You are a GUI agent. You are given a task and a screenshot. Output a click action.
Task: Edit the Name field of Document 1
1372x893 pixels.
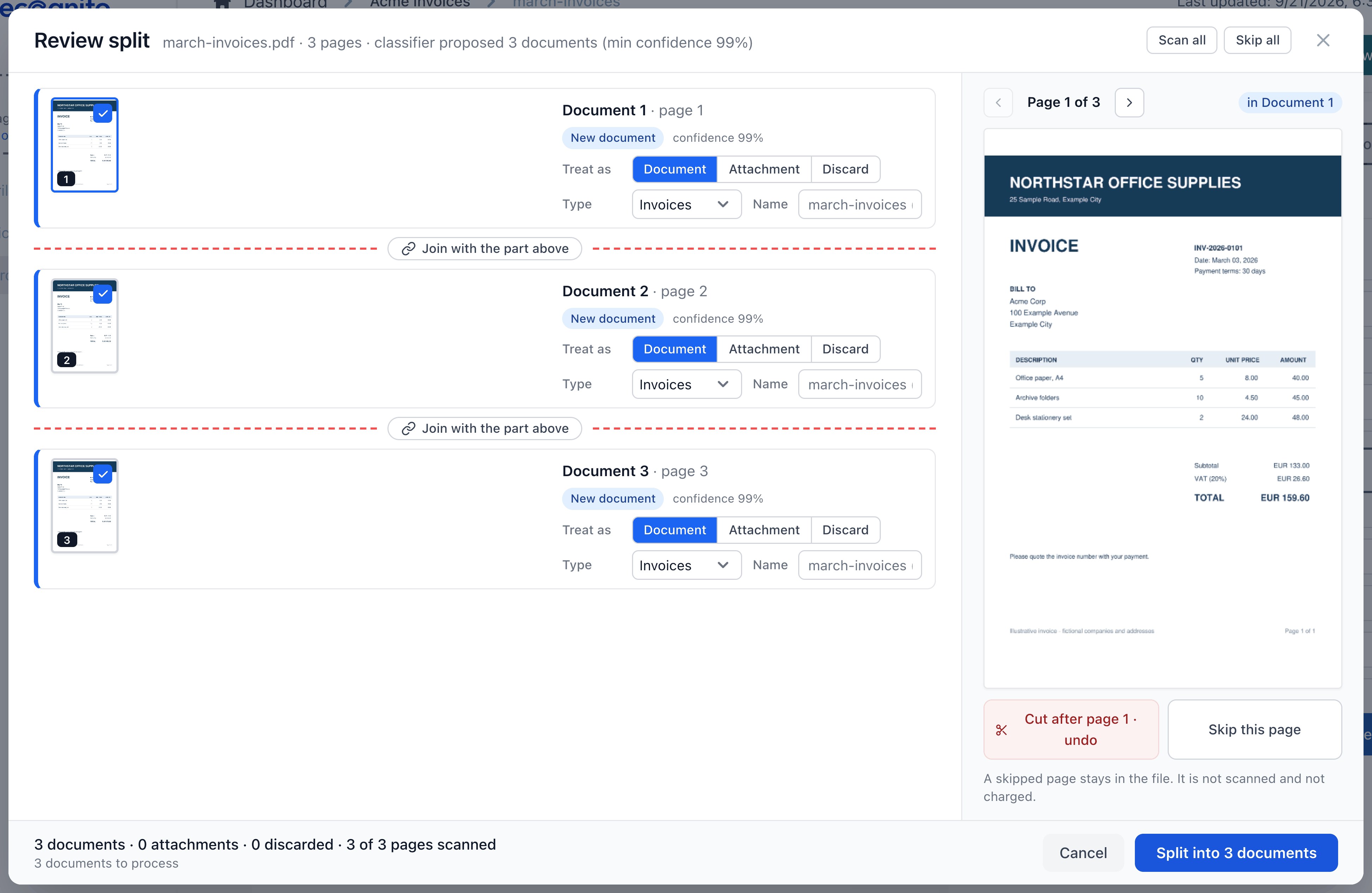(860, 205)
